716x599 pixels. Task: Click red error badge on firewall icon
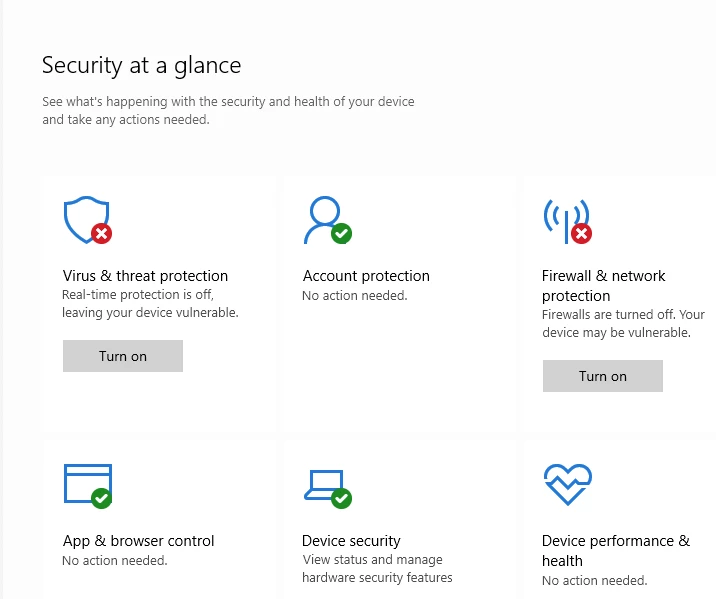(581, 234)
